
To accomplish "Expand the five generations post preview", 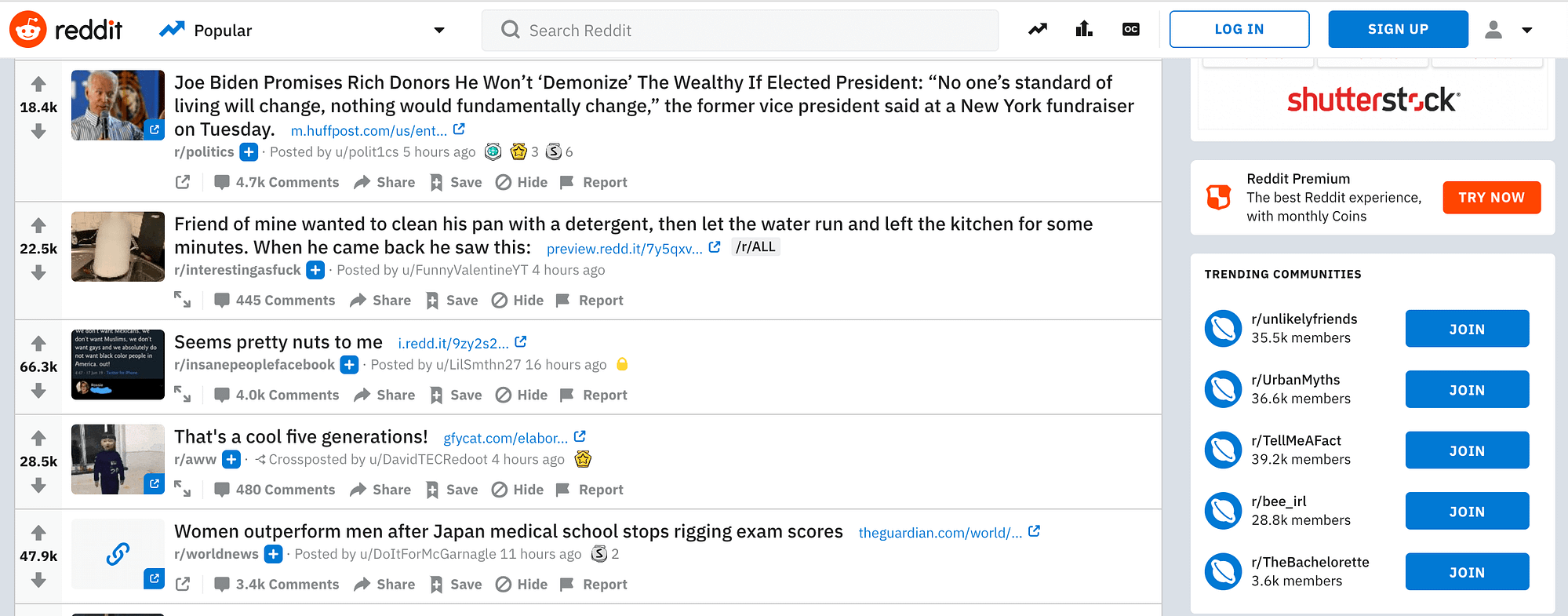I will pos(183,490).
